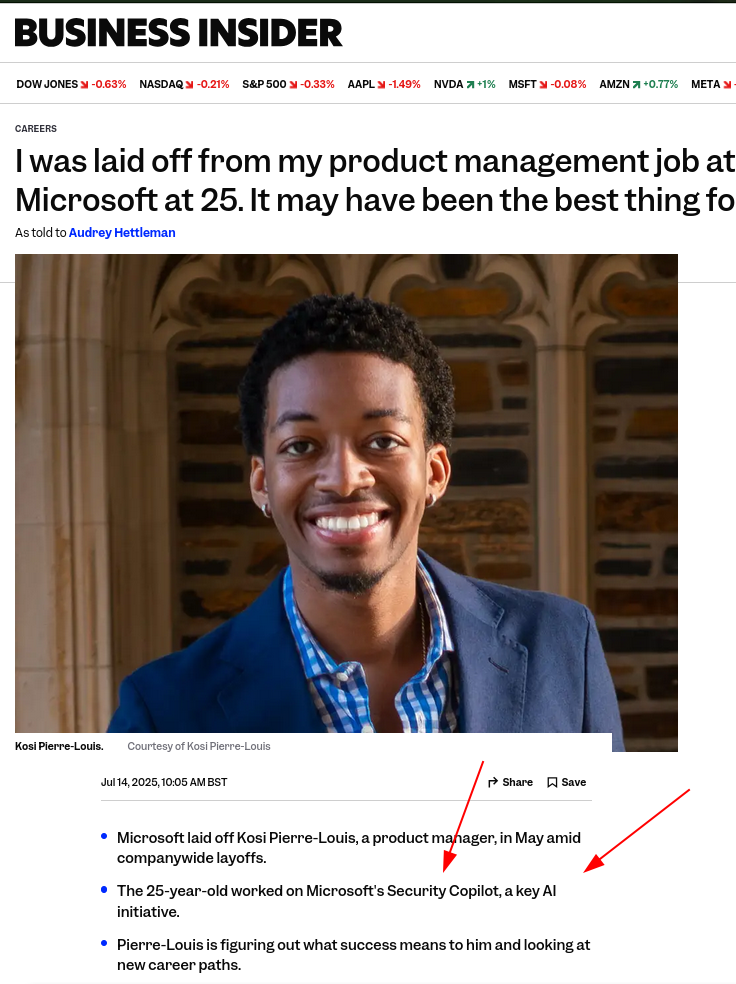This screenshot has width=736, height=984.
Task: Click the NVDA green up arrow icon
Action: 470,85
